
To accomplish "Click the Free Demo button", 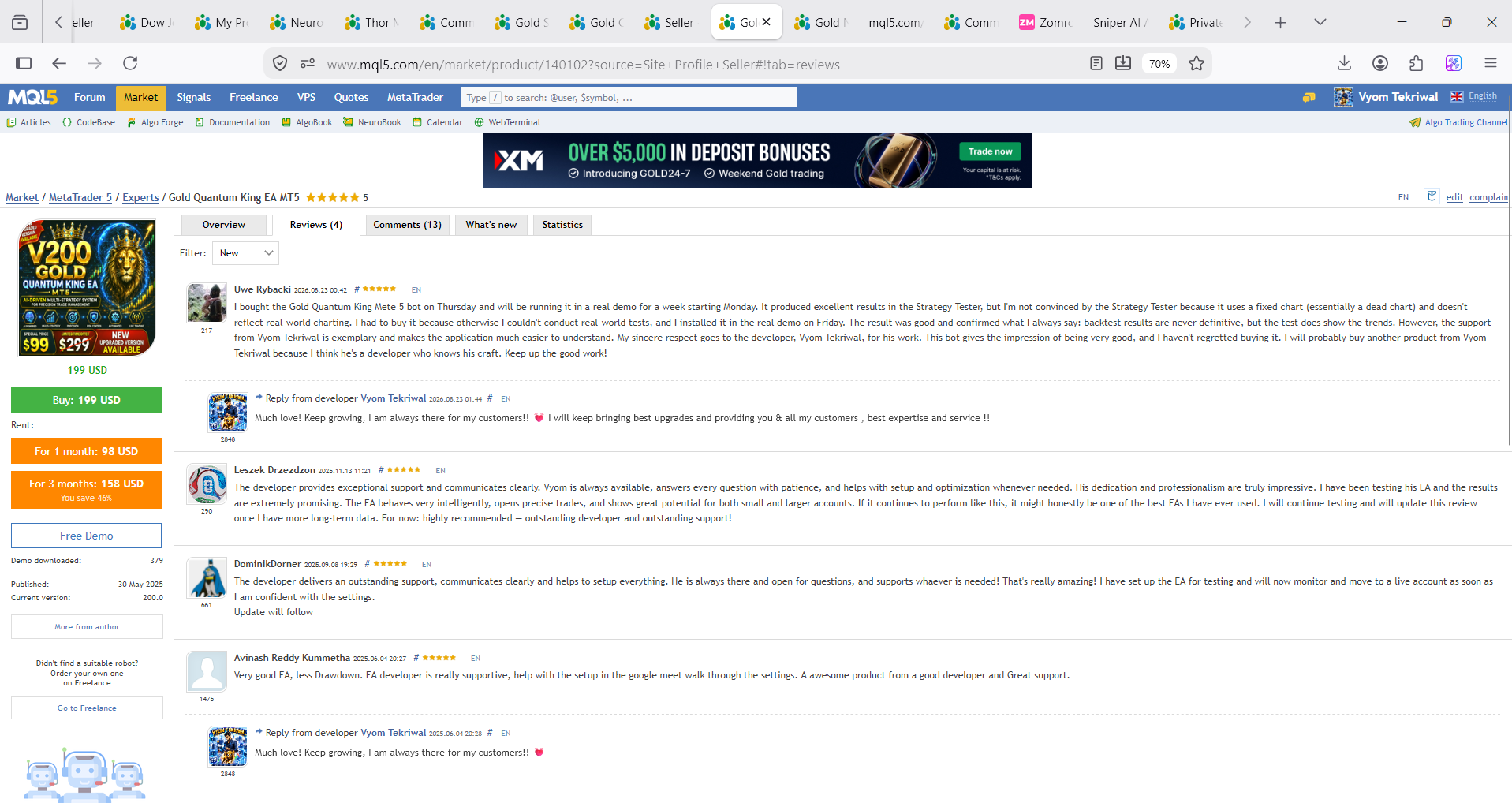I will 86,536.
